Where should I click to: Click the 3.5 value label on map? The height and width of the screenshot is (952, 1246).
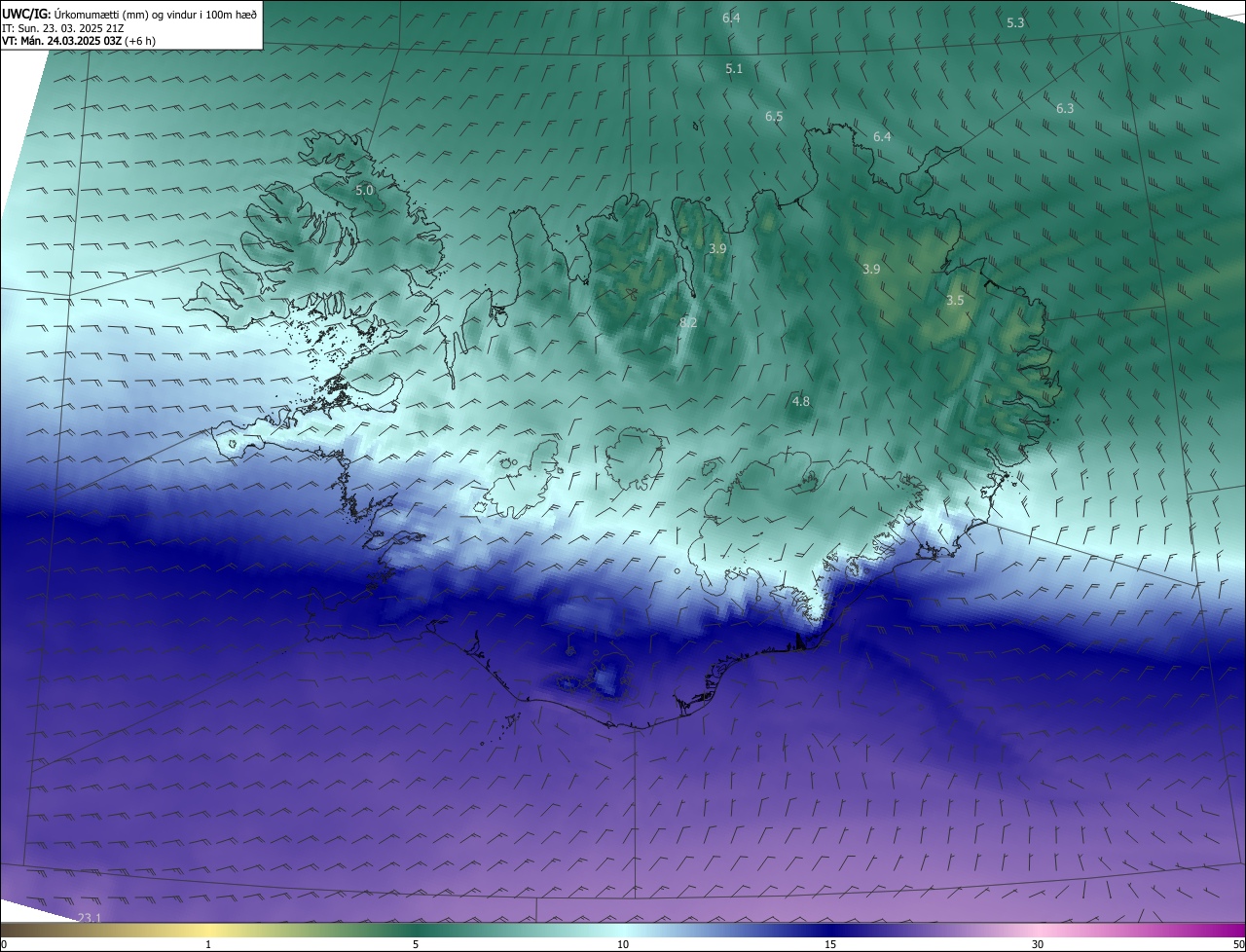point(955,301)
